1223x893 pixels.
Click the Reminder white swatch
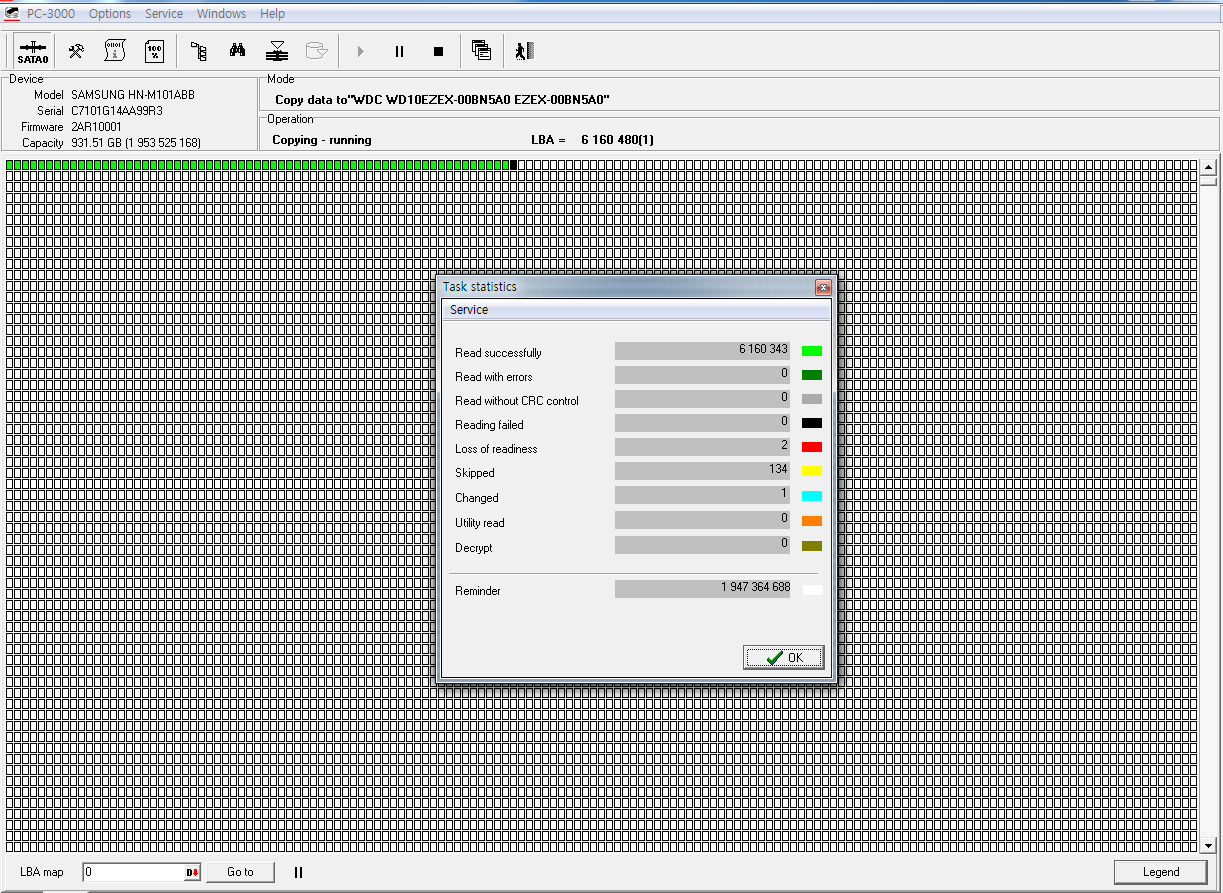(812, 590)
